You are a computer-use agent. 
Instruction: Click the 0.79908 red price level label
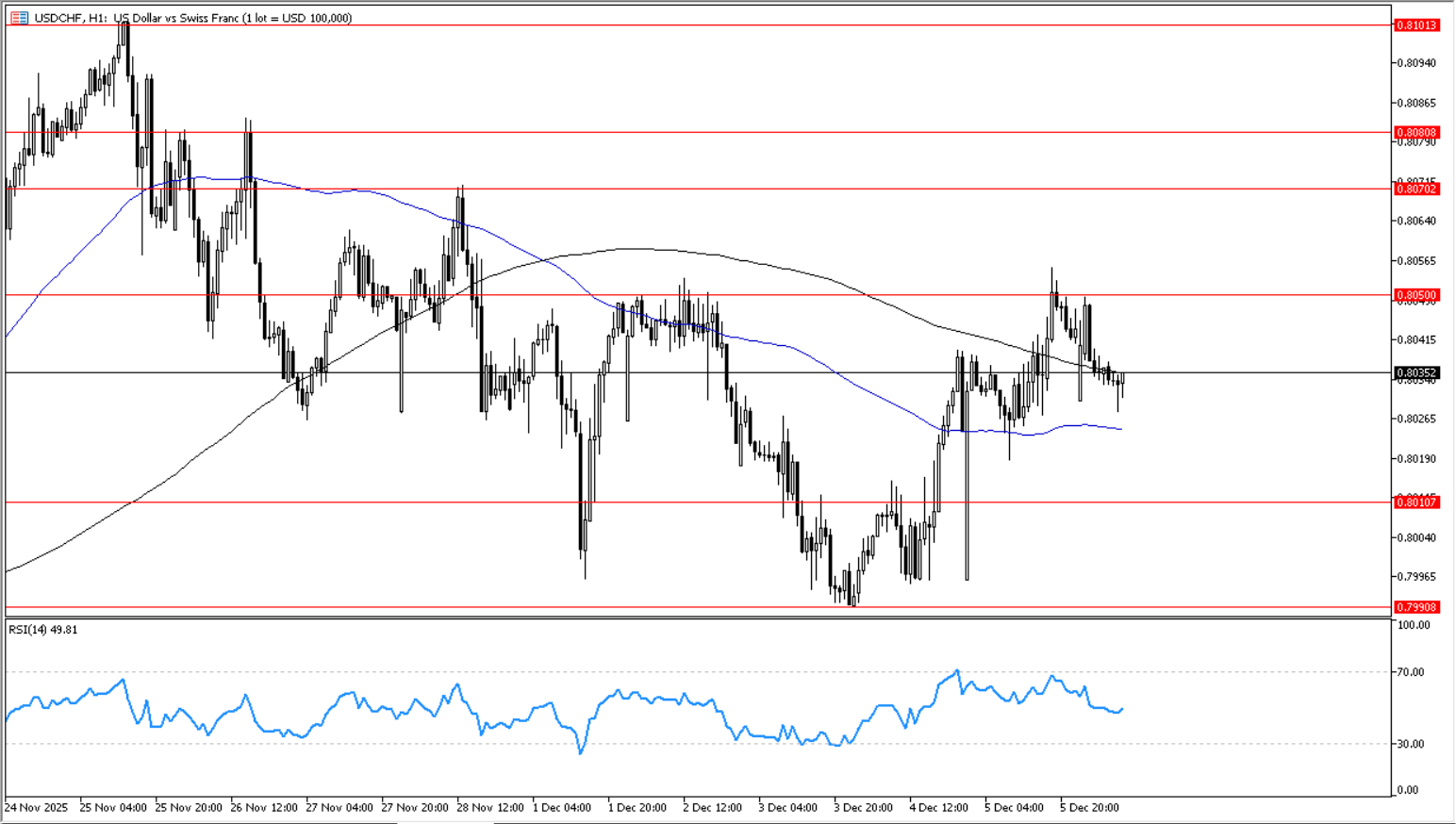coord(1416,607)
